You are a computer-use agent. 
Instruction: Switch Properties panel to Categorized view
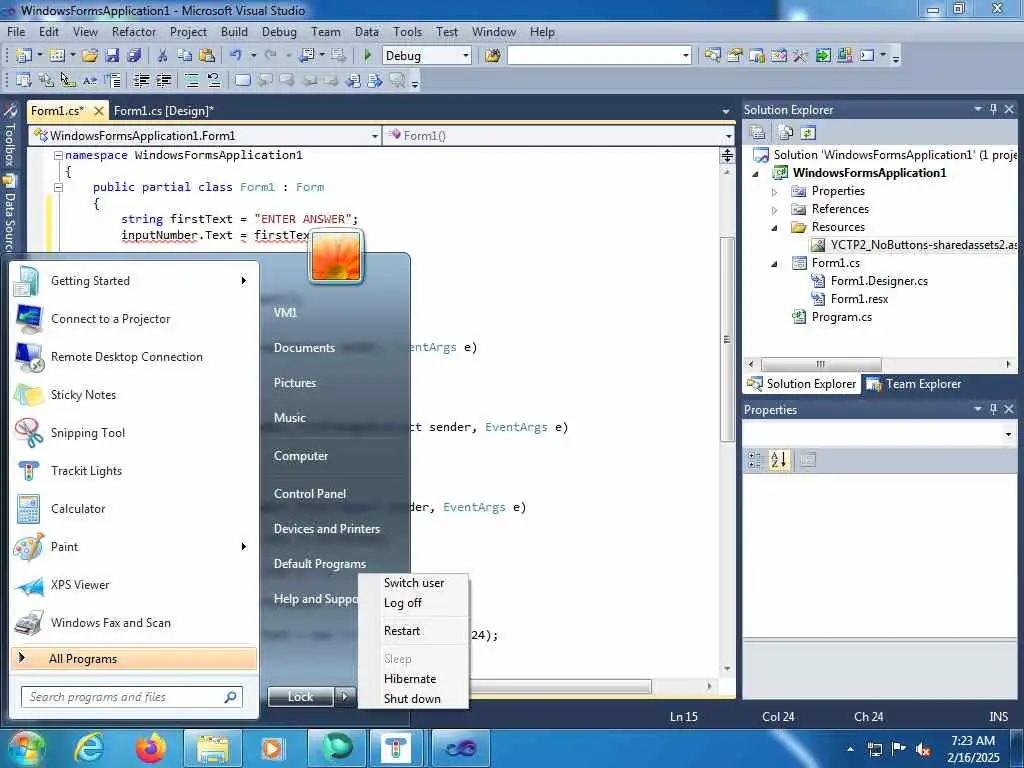click(x=755, y=460)
